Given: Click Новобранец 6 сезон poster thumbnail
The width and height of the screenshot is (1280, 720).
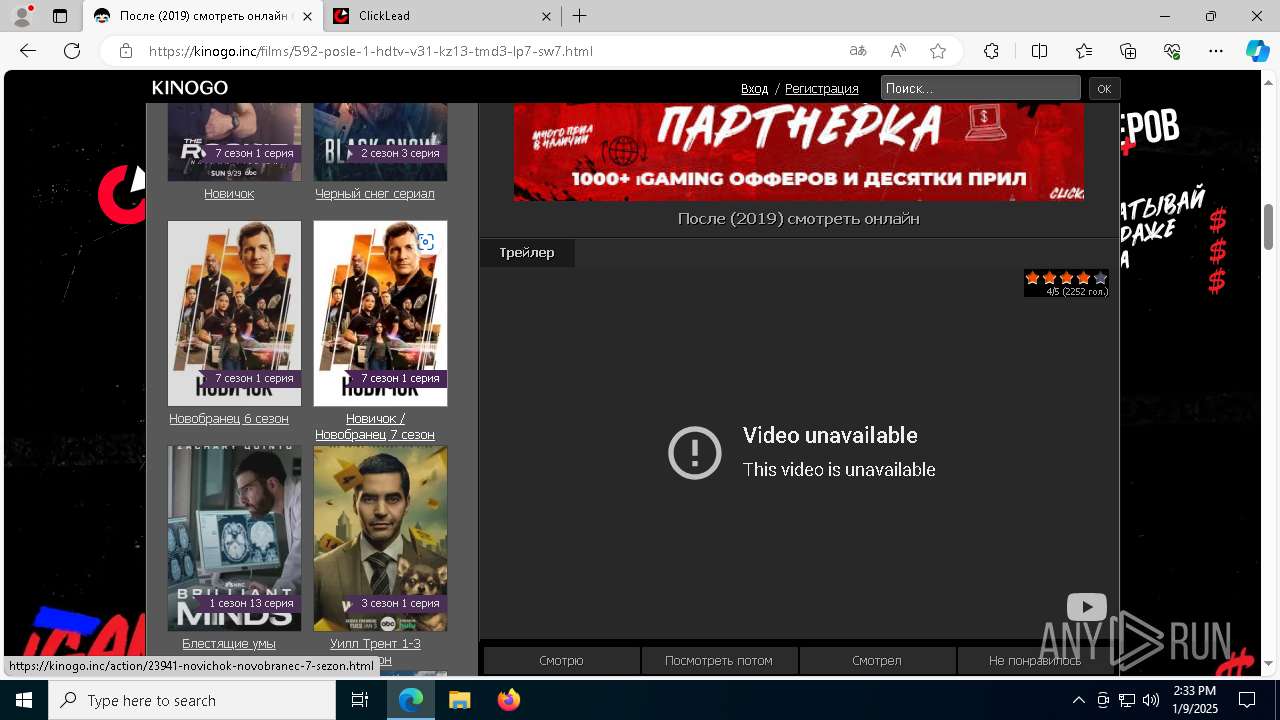Looking at the screenshot, I should (234, 313).
